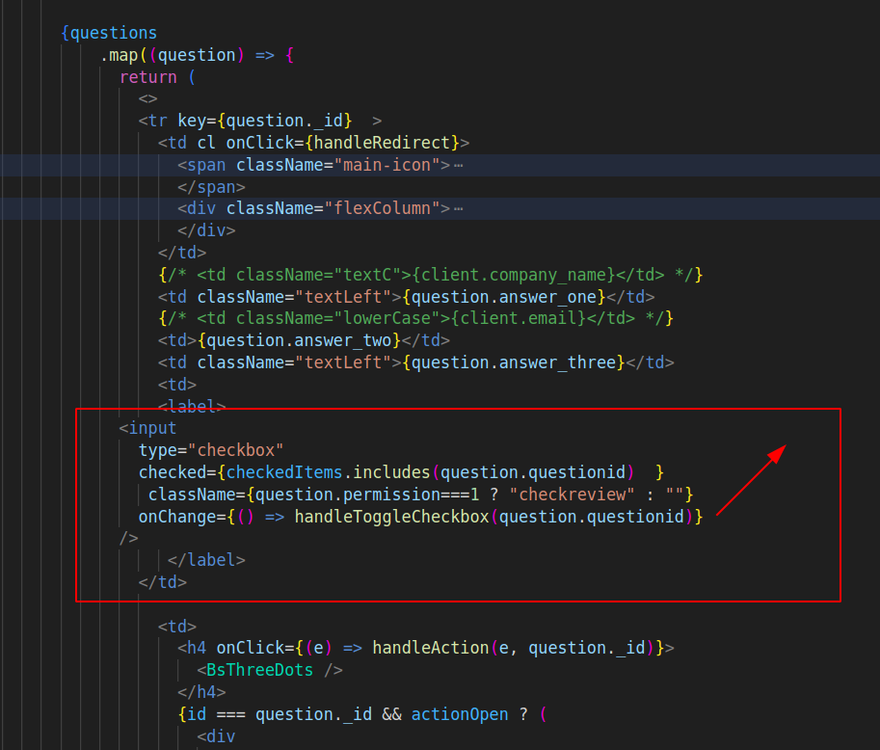The width and height of the screenshot is (880, 750).
Task: Click the BsThreeDots component tag
Action: point(260,670)
